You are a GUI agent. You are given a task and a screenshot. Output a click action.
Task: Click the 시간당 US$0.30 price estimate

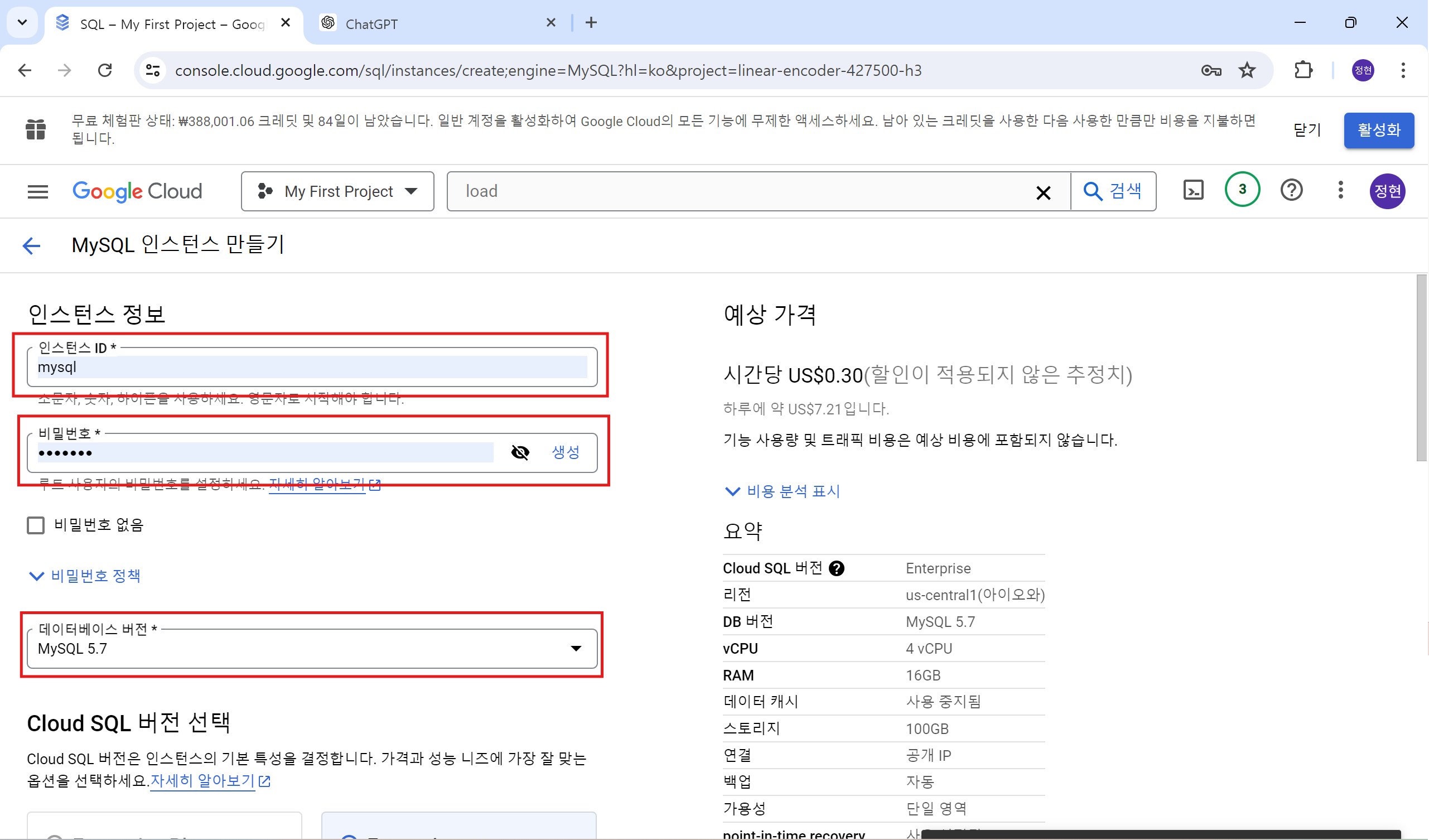(793, 375)
